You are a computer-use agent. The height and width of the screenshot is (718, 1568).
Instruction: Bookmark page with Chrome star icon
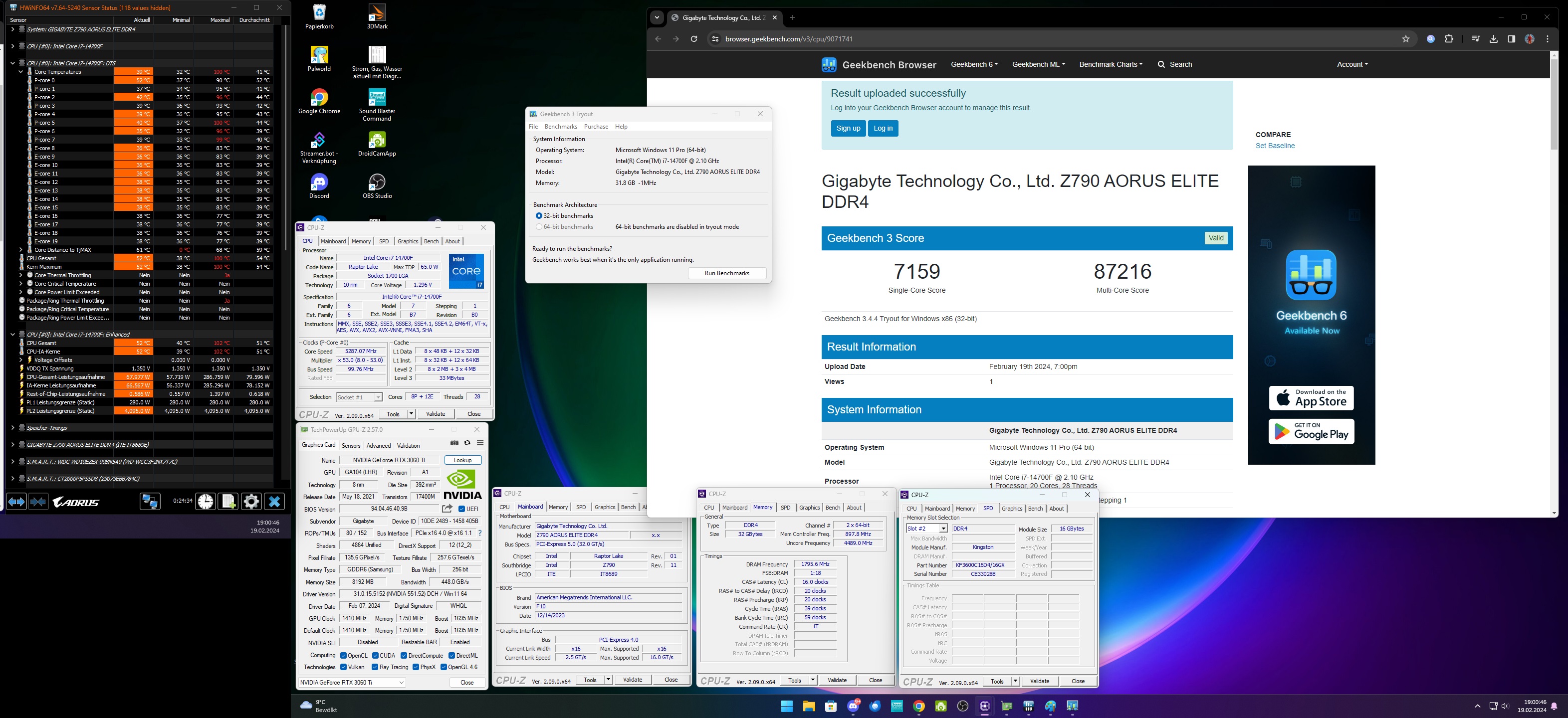tap(1405, 39)
